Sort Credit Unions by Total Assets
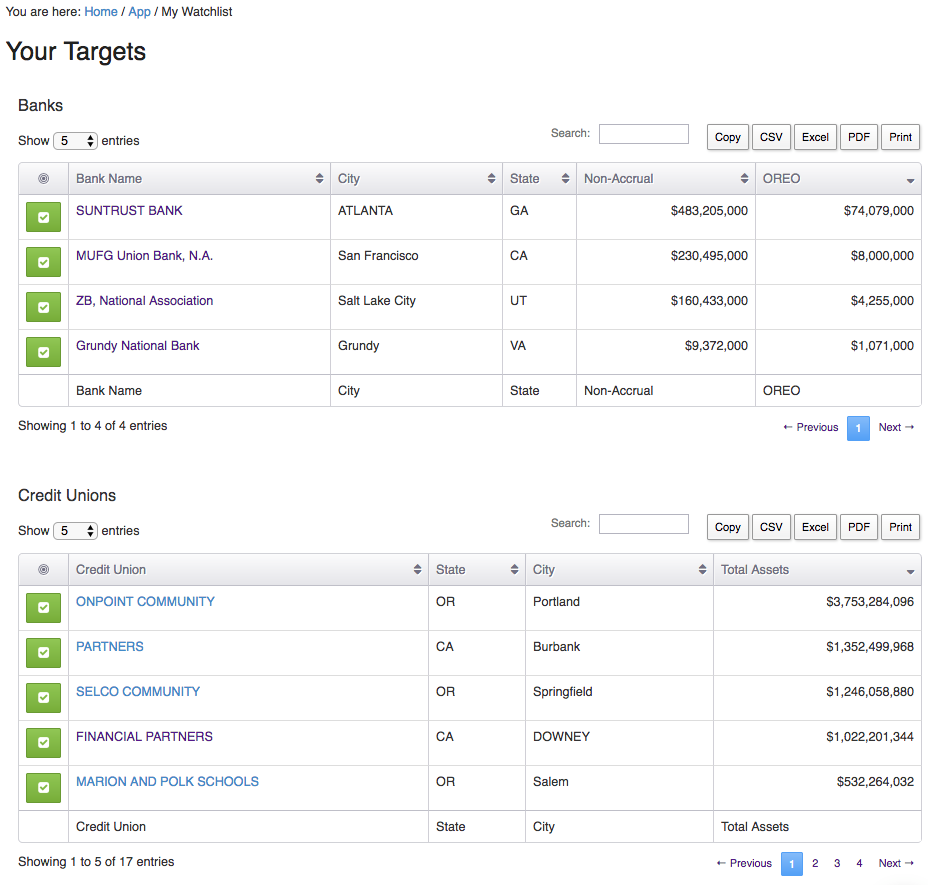The height and width of the screenshot is (885, 928). pyautogui.click(x=817, y=569)
